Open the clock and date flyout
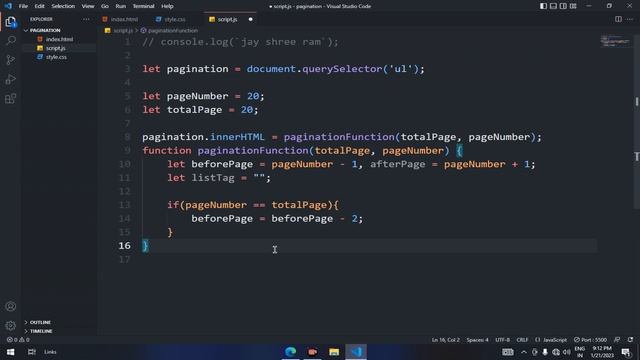The height and width of the screenshot is (360, 640). click(x=602, y=352)
